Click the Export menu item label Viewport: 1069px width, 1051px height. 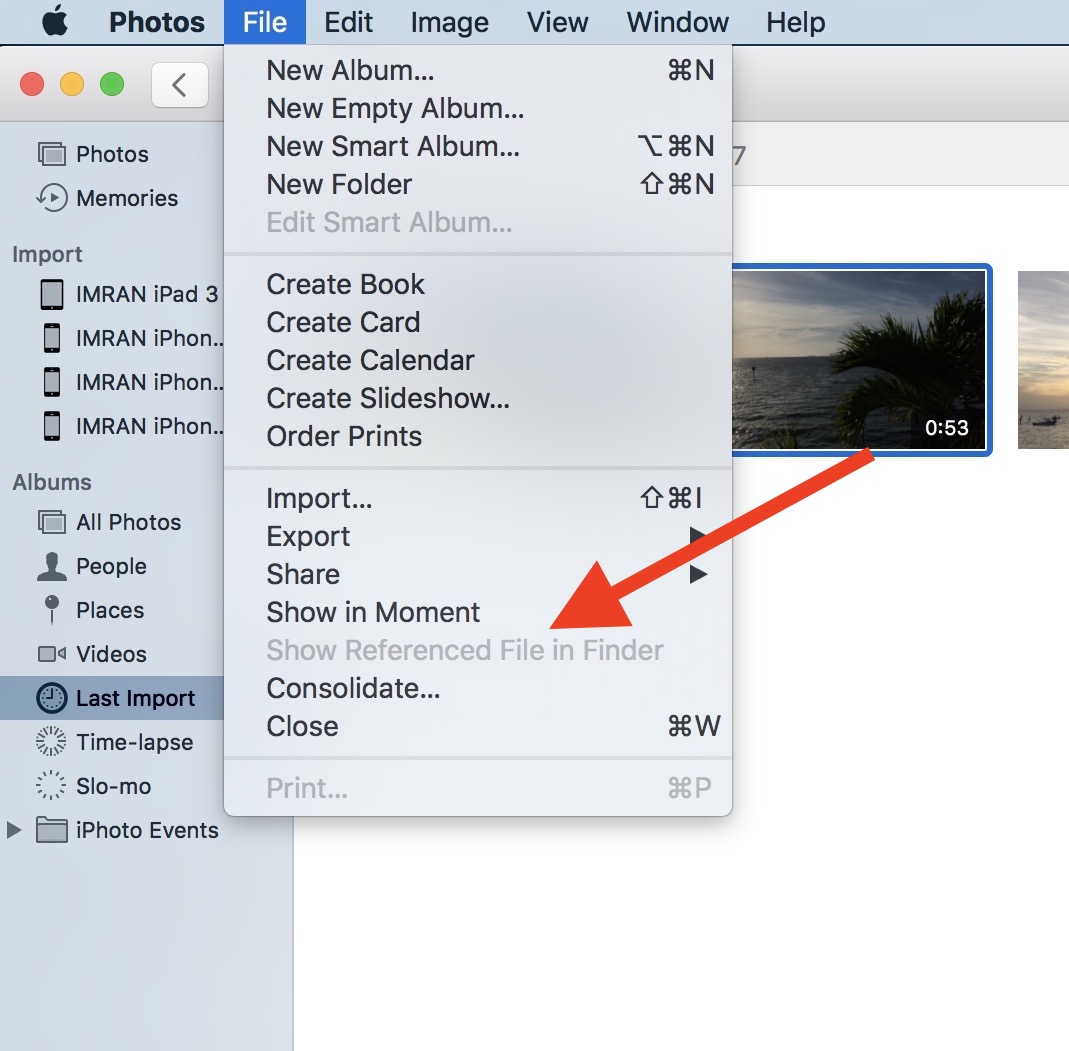308,536
